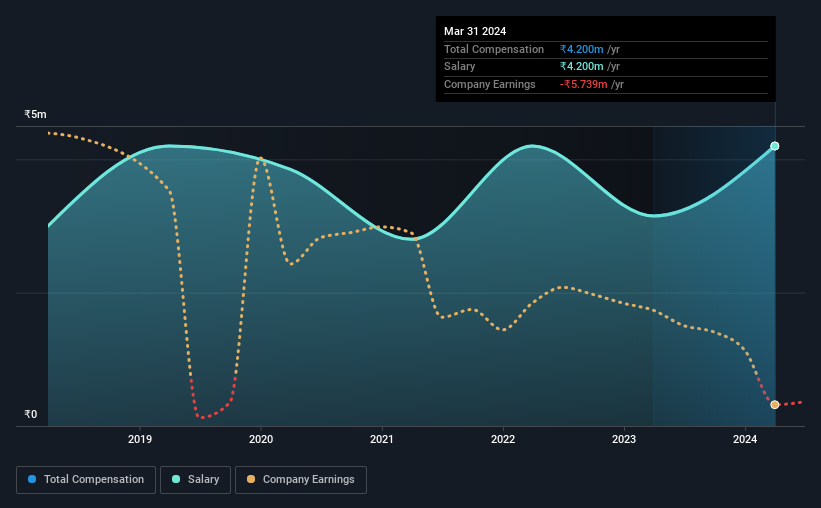Click the 2024 x-axis label

pos(745,439)
